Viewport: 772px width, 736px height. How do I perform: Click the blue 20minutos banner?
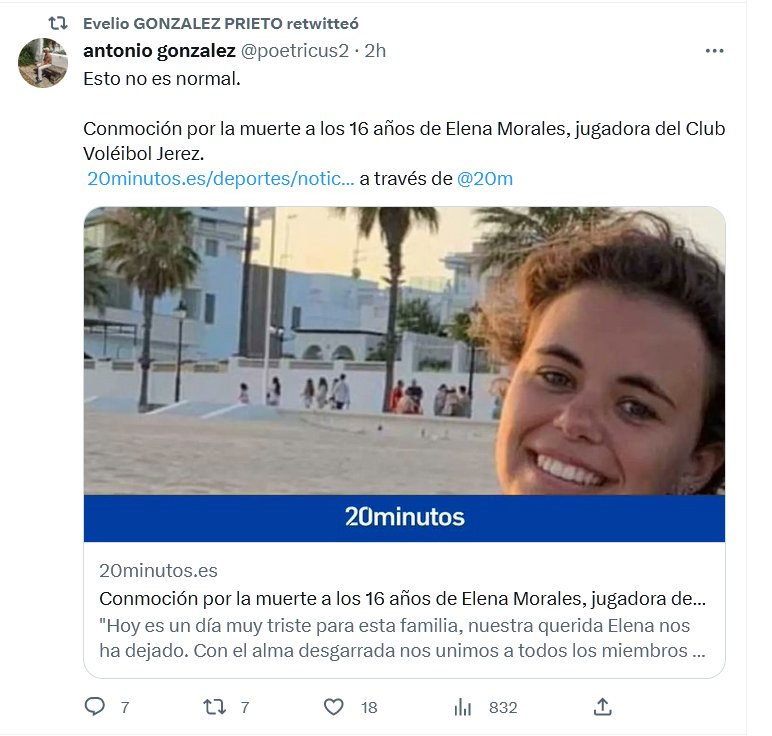coord(404,518)
